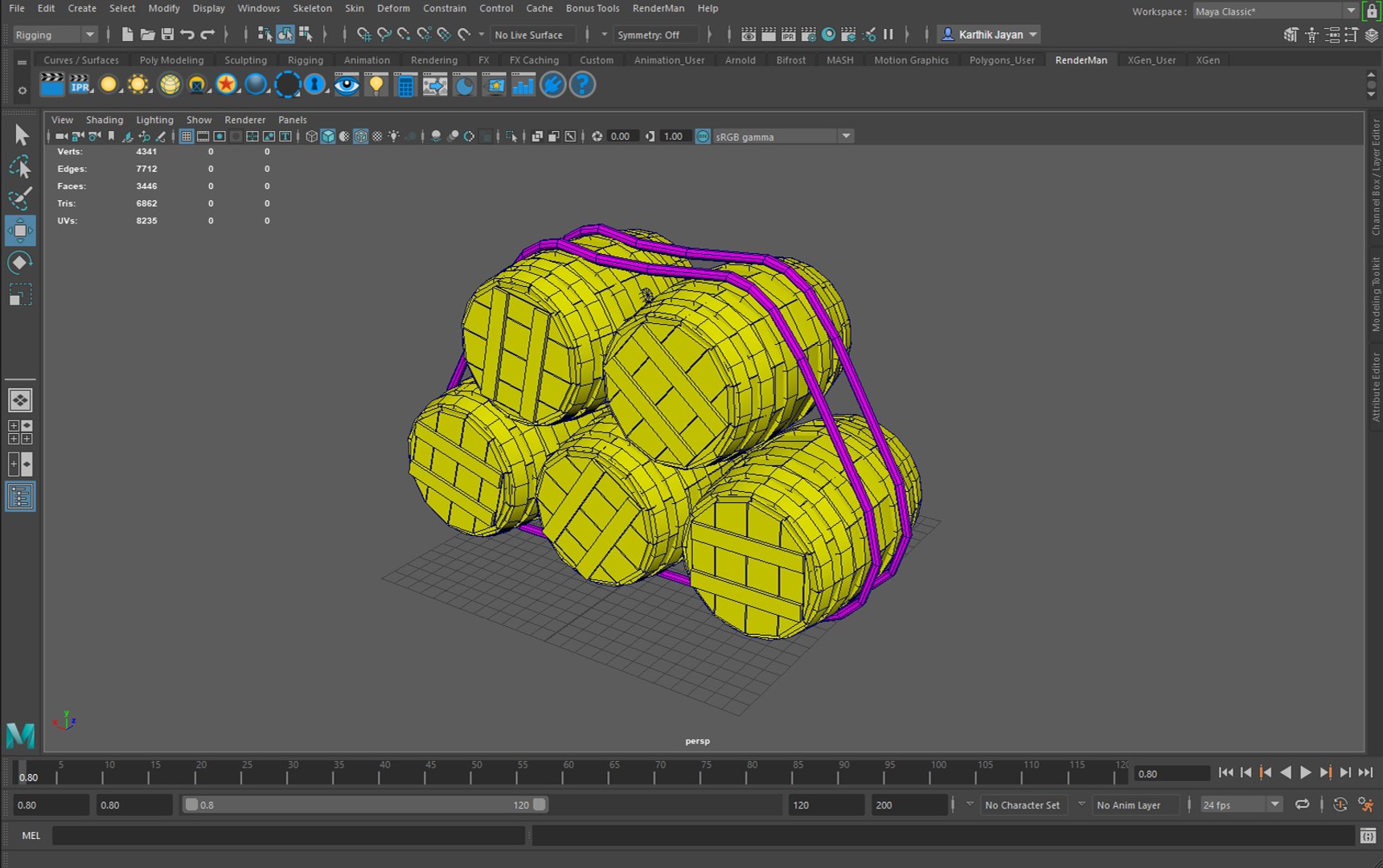This screenshot has width=1383, height=868.
Task: Start RenderMan IPR shelf icon
Action: click(80, 84)
